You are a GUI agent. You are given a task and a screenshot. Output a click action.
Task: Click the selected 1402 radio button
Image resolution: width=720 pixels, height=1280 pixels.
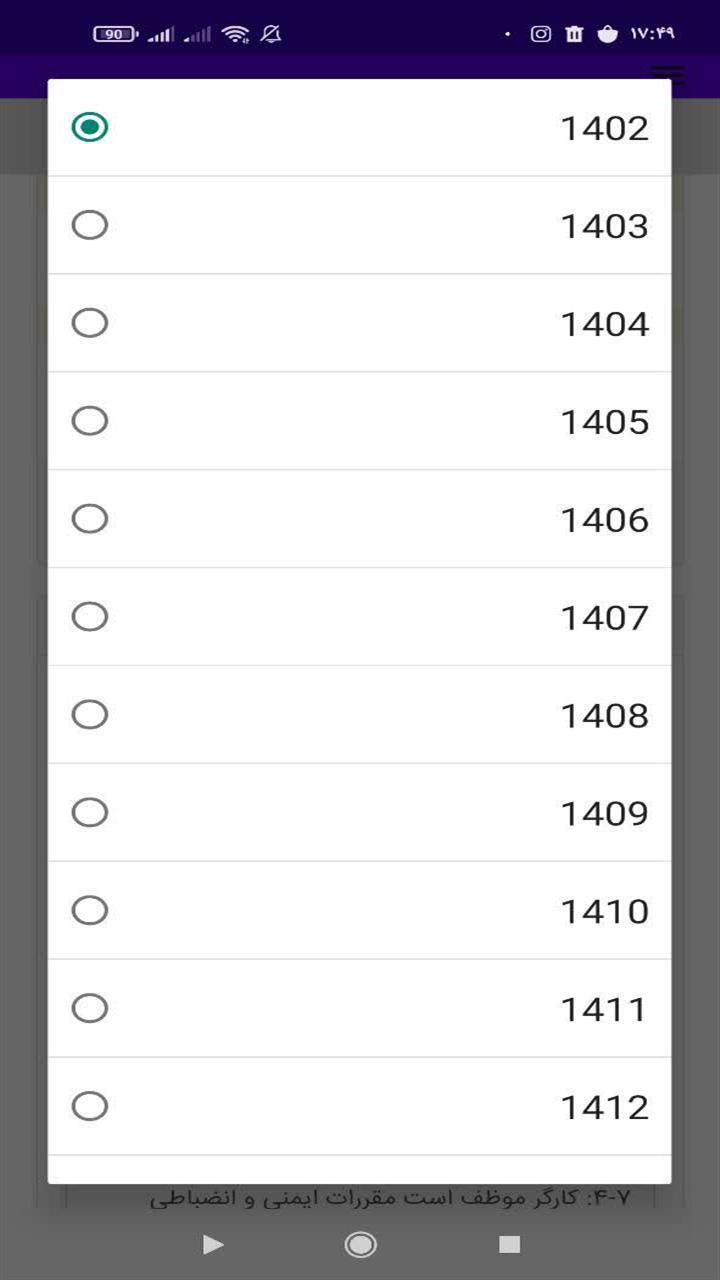click(90, 127)
